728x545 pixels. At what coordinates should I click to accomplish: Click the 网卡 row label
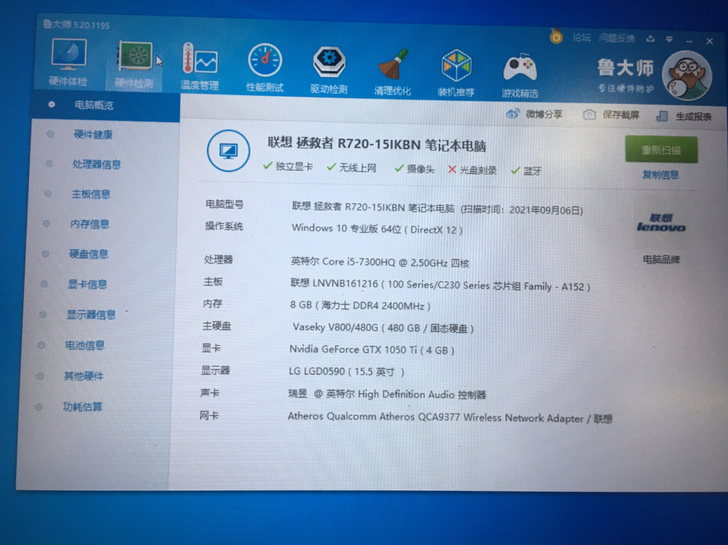pyautogui.click(x=208, y=415)
